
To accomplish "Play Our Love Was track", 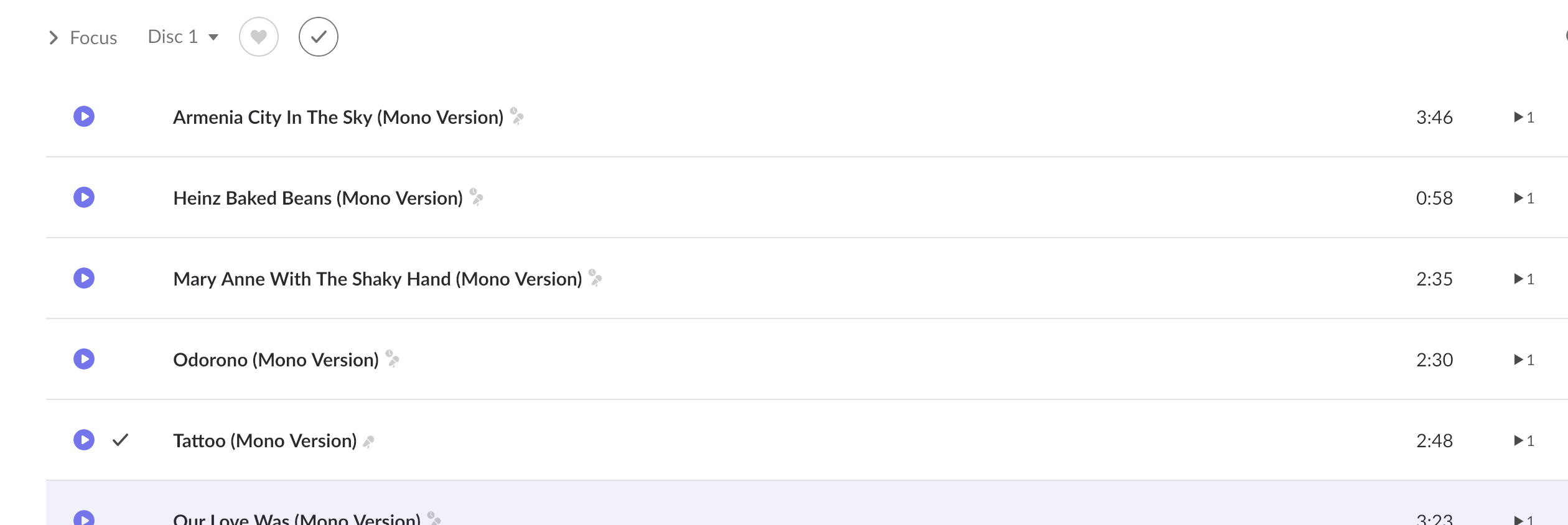I will [84, 518].
